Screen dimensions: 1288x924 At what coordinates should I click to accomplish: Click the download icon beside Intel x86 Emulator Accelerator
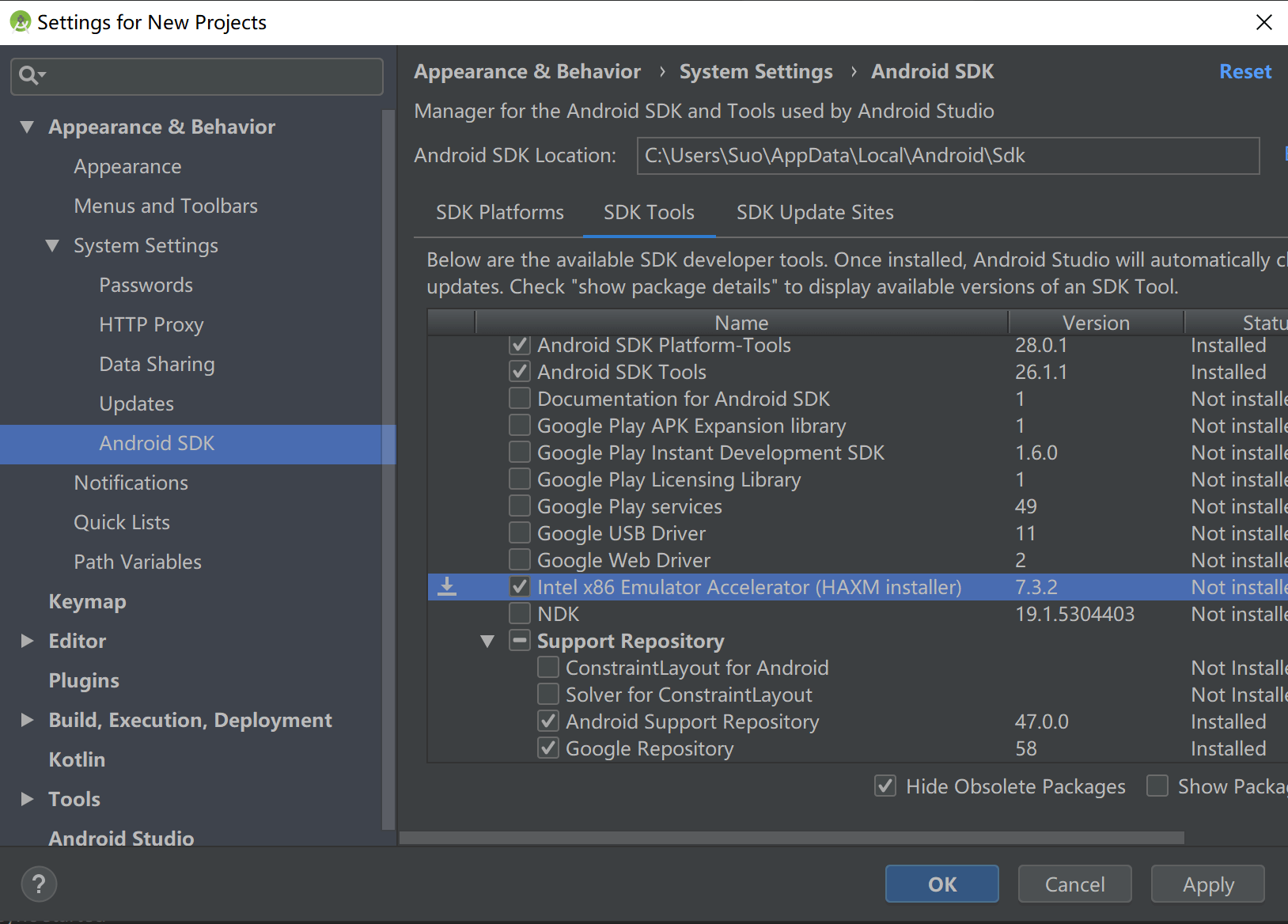click(447, 586)
